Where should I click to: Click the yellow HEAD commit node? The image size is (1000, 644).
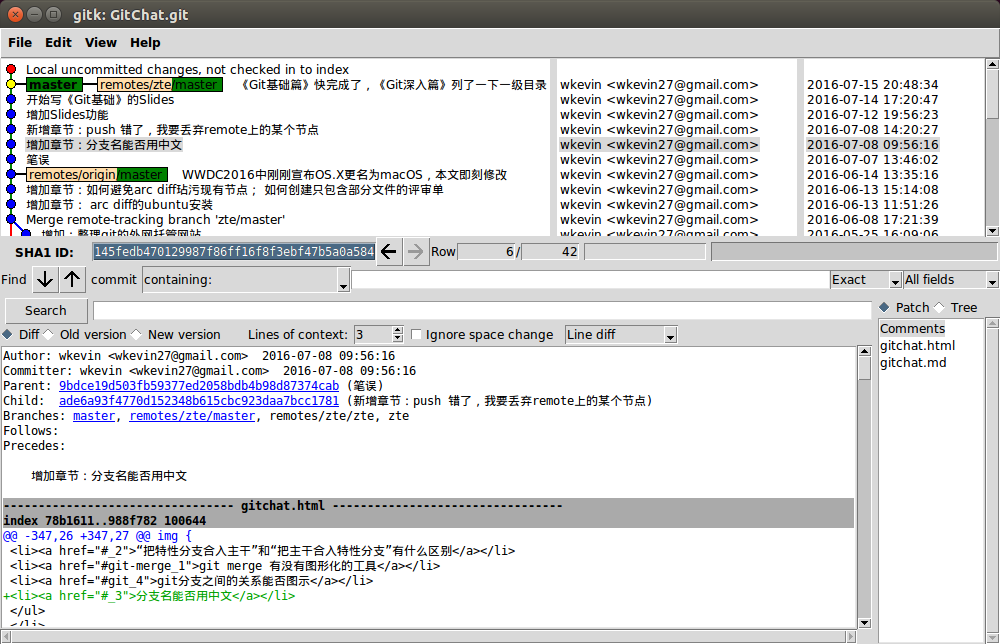pyautogui.click(x=11, y=85)
